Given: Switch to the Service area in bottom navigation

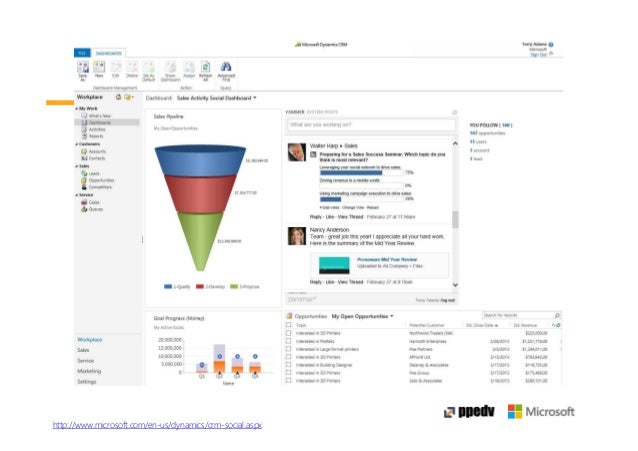Looking at the screenshot, I should tap(85, 361).
